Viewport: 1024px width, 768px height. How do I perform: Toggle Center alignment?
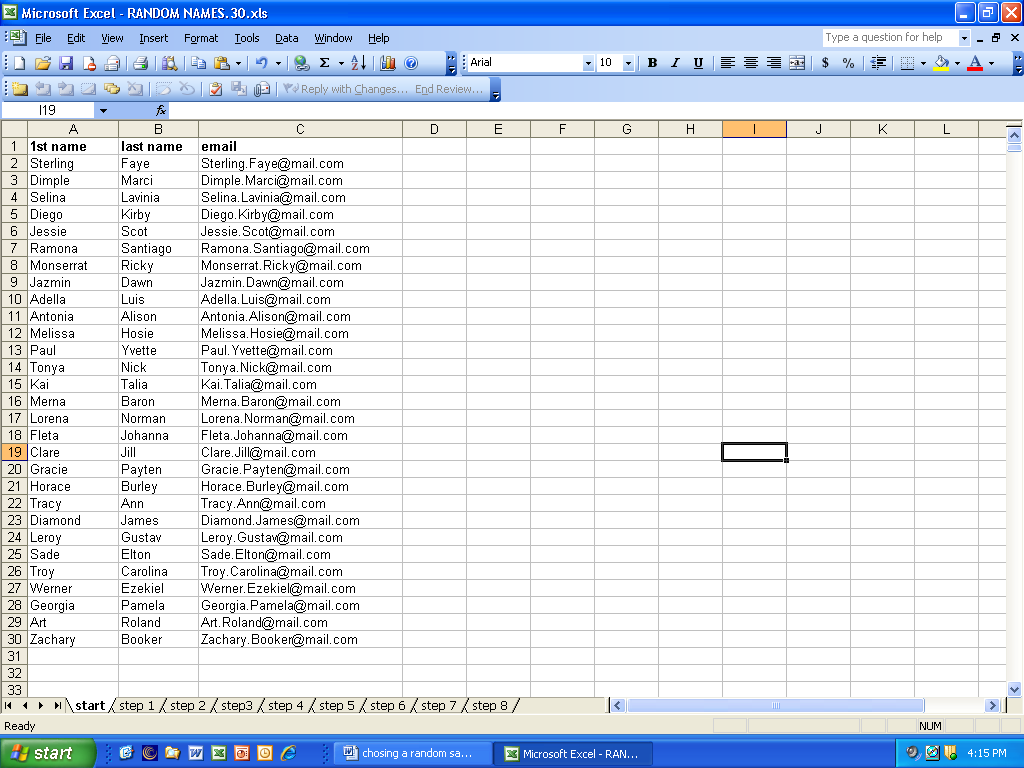tap(751, 63)
